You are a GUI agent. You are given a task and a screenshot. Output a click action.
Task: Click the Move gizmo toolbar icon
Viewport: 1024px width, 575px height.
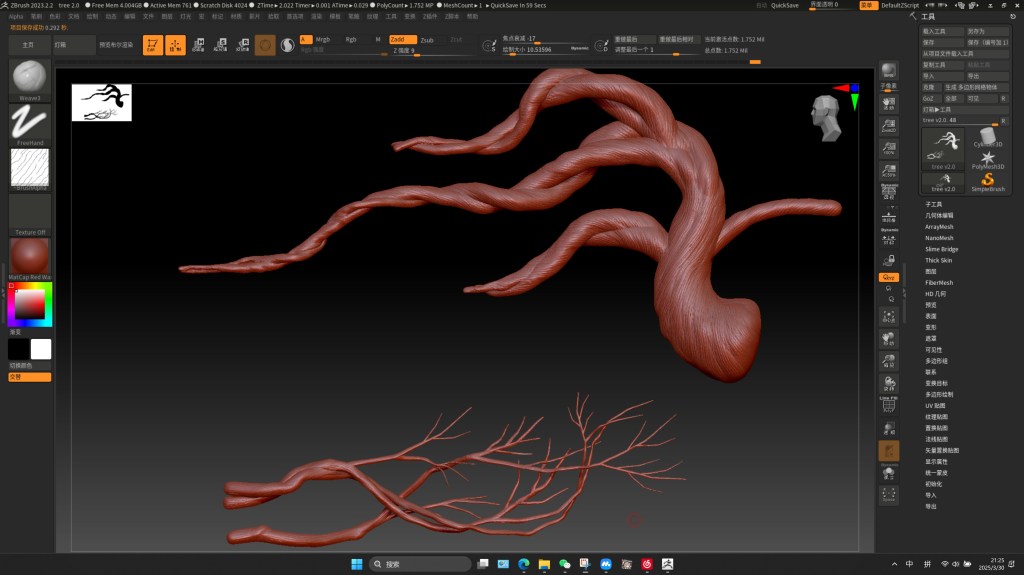pyautogui.click(x=198, y=45)
